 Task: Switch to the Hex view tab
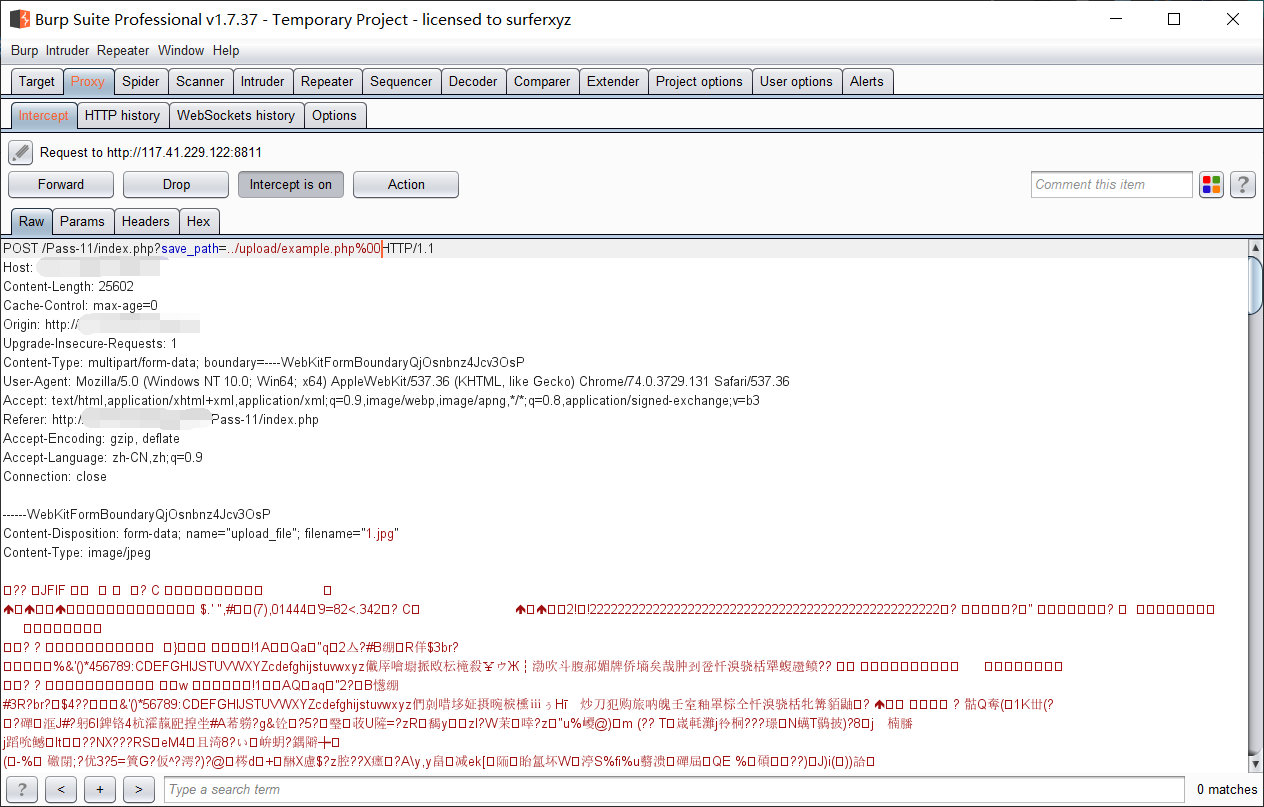coord(199,222)
